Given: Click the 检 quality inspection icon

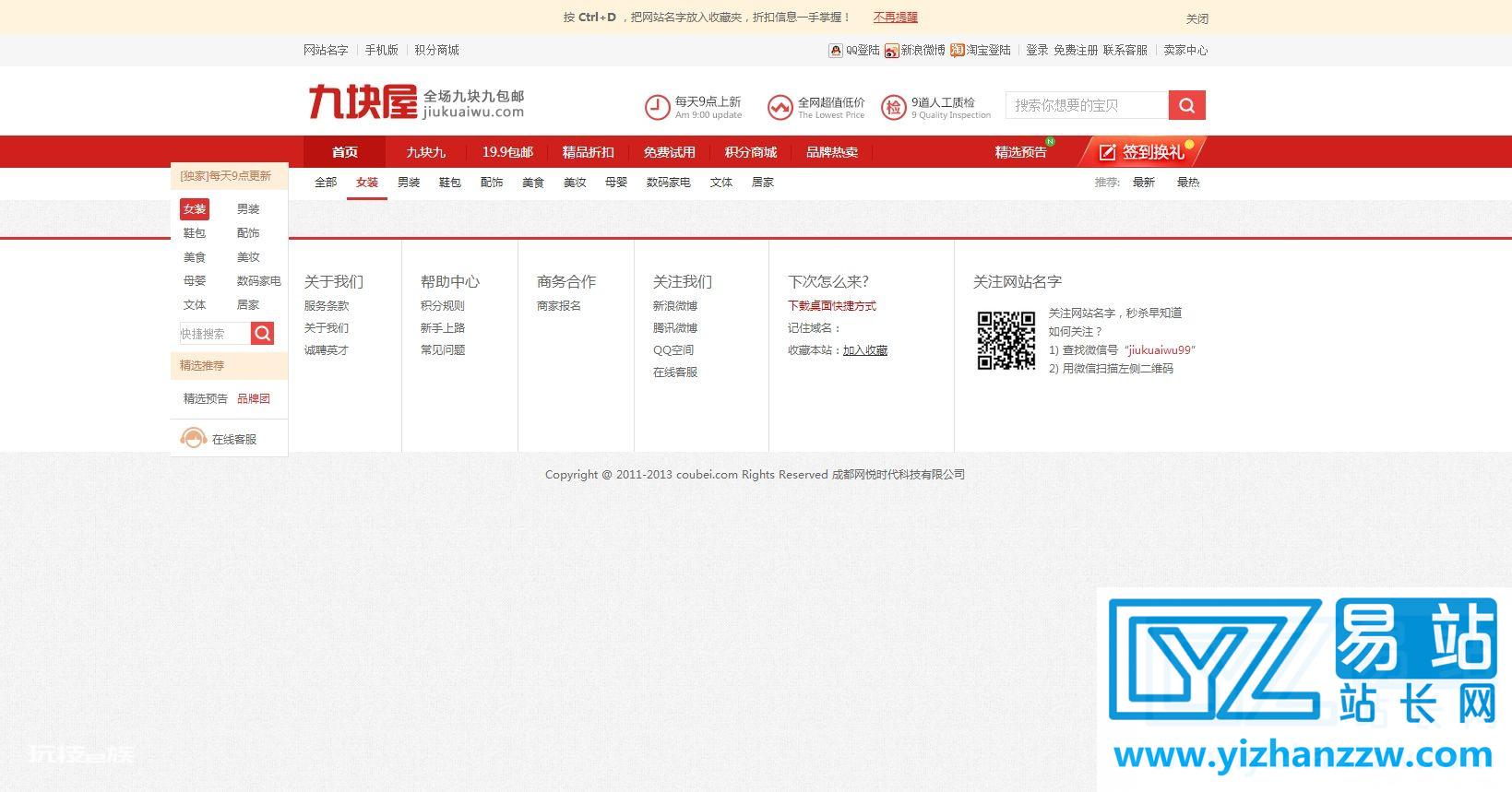Looking at the screenshot, I should click(893, 108).
